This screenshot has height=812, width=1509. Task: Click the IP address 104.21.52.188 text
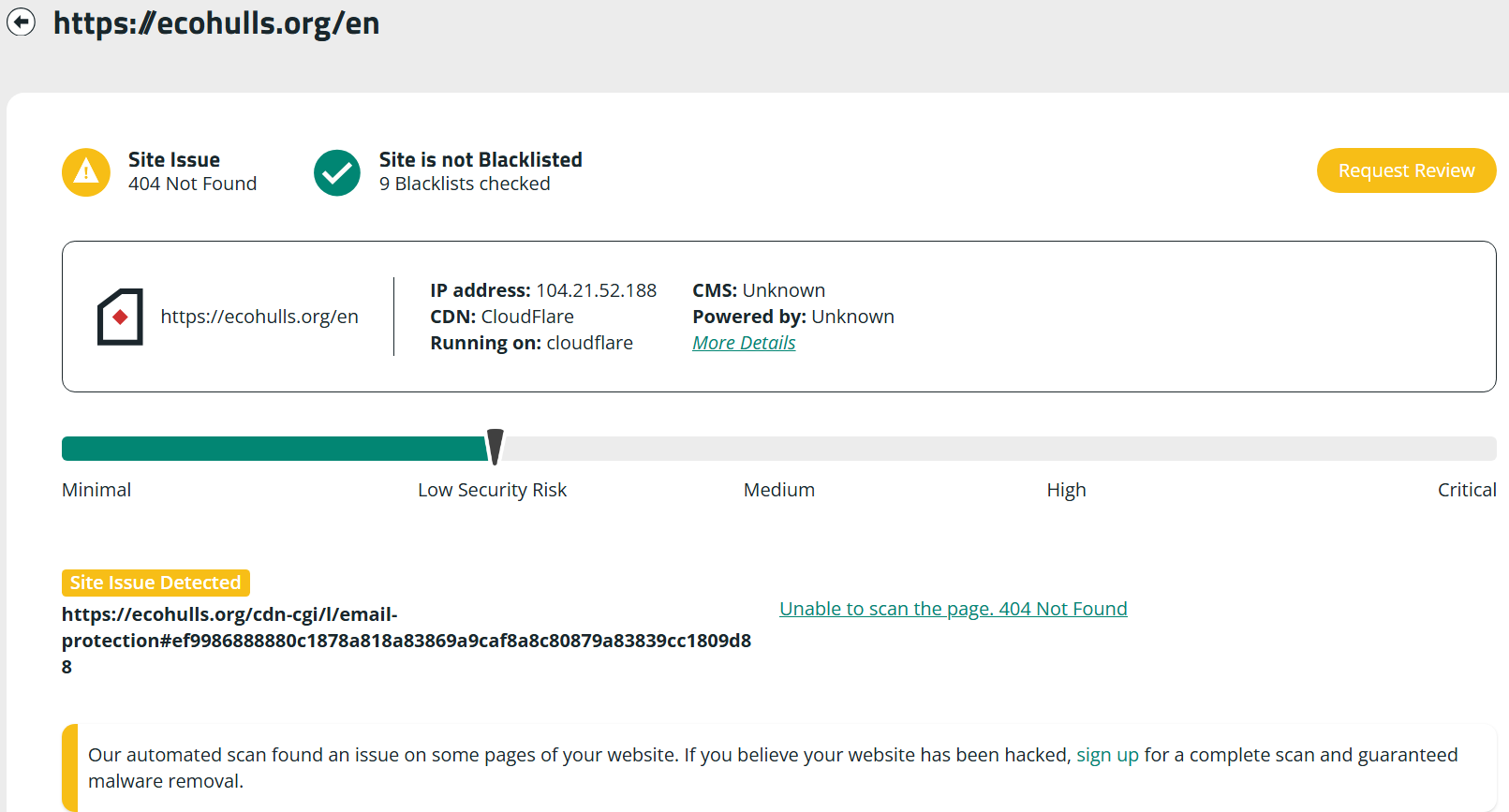point(543,290)
